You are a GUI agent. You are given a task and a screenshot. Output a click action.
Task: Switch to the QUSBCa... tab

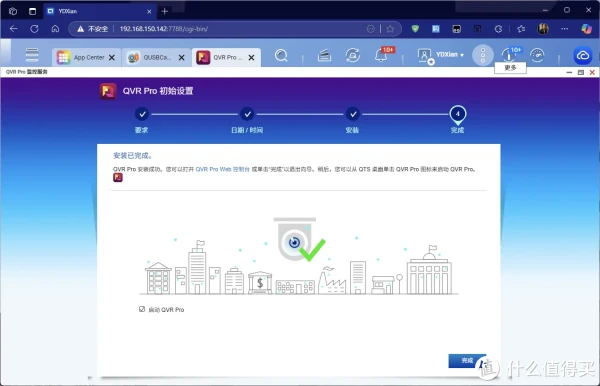pyautogui.click(x=151, y=57)
